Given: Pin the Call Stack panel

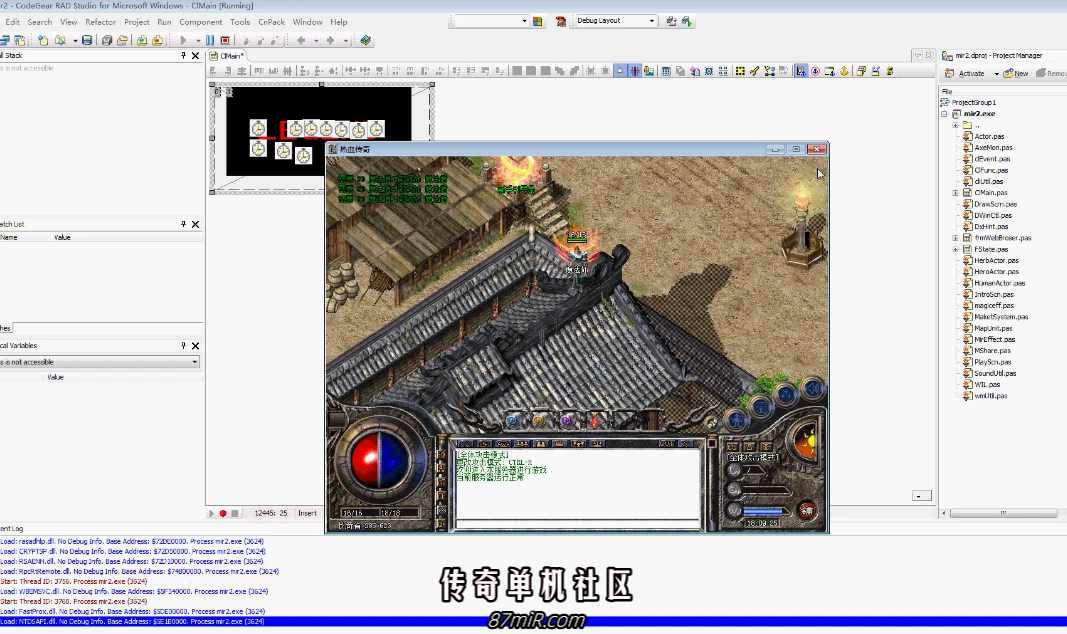Looking at the screenshot, I should (183, 56).
